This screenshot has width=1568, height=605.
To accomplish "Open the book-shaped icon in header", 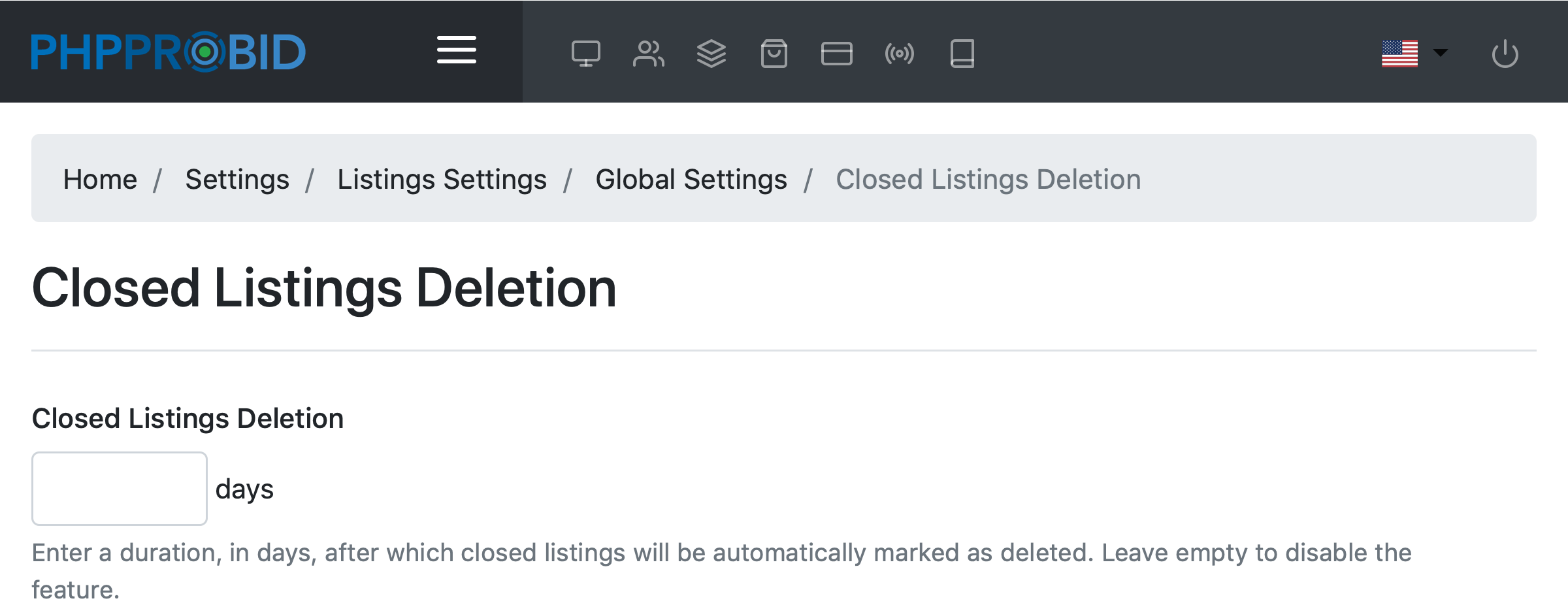I will pyautogui.click(x=962, y=54).
